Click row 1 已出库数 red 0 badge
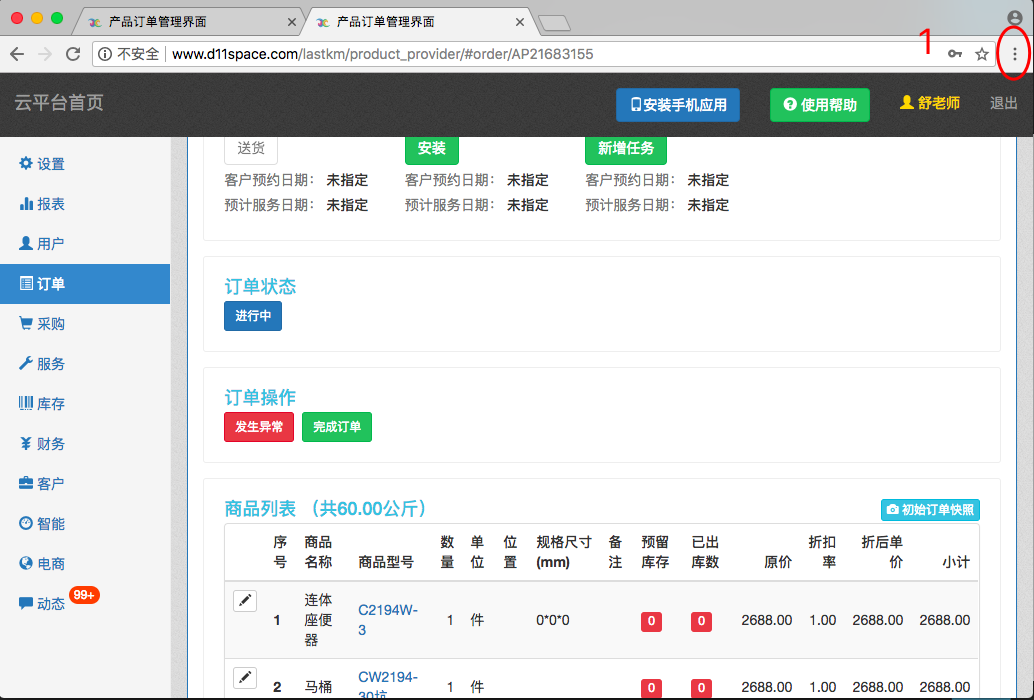 coord(701,621)
